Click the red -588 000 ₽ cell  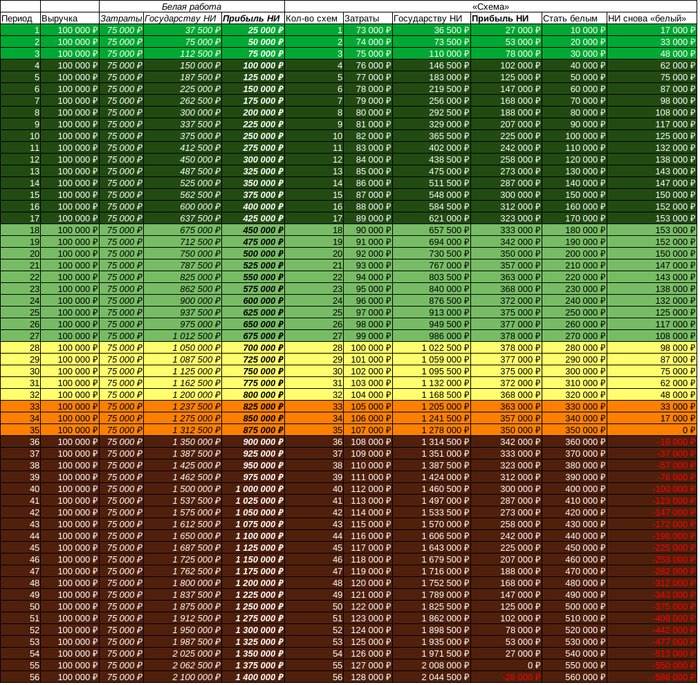651,677
